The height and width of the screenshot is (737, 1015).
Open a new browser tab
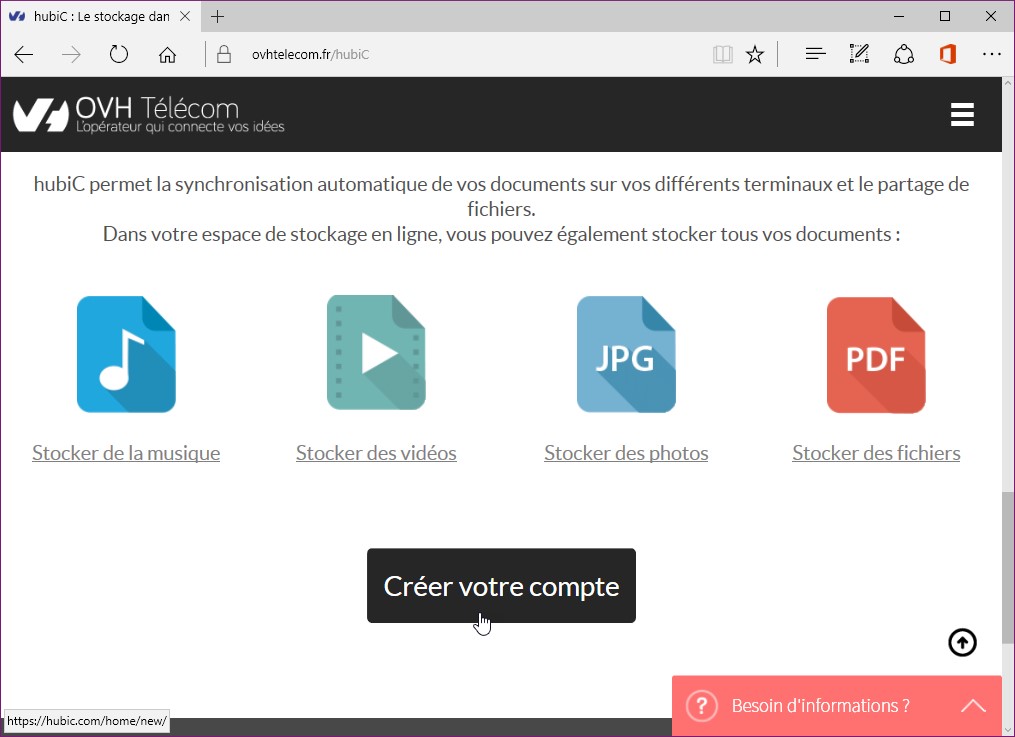click(x=218, y=17)
